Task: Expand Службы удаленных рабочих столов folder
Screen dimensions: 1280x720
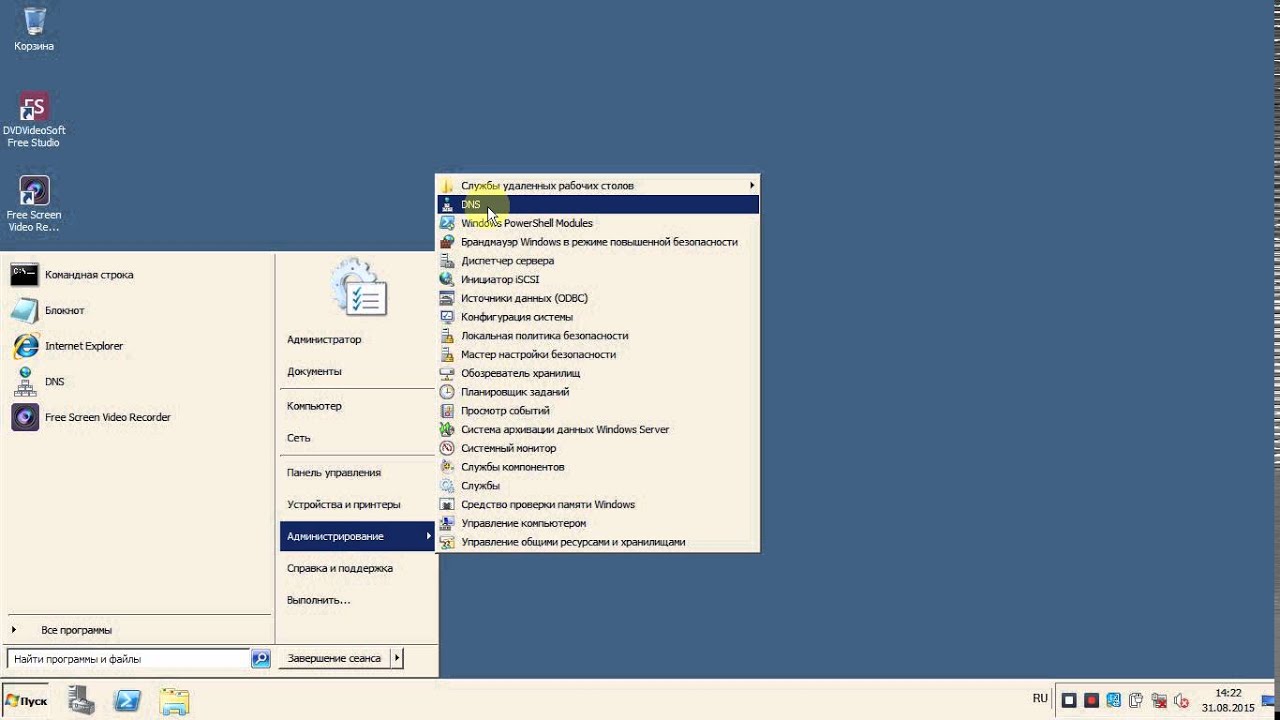Action: click(598, 185)
